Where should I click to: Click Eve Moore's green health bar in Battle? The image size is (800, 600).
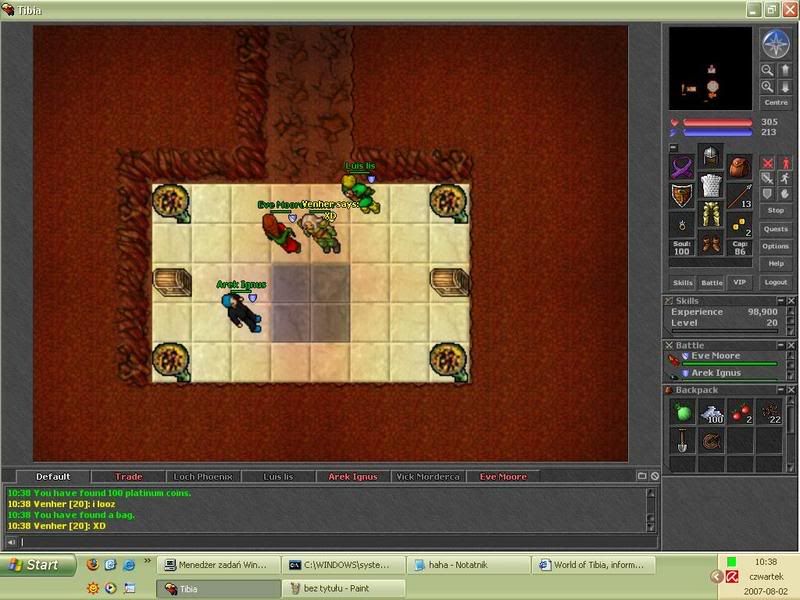(x=730, y=364)
